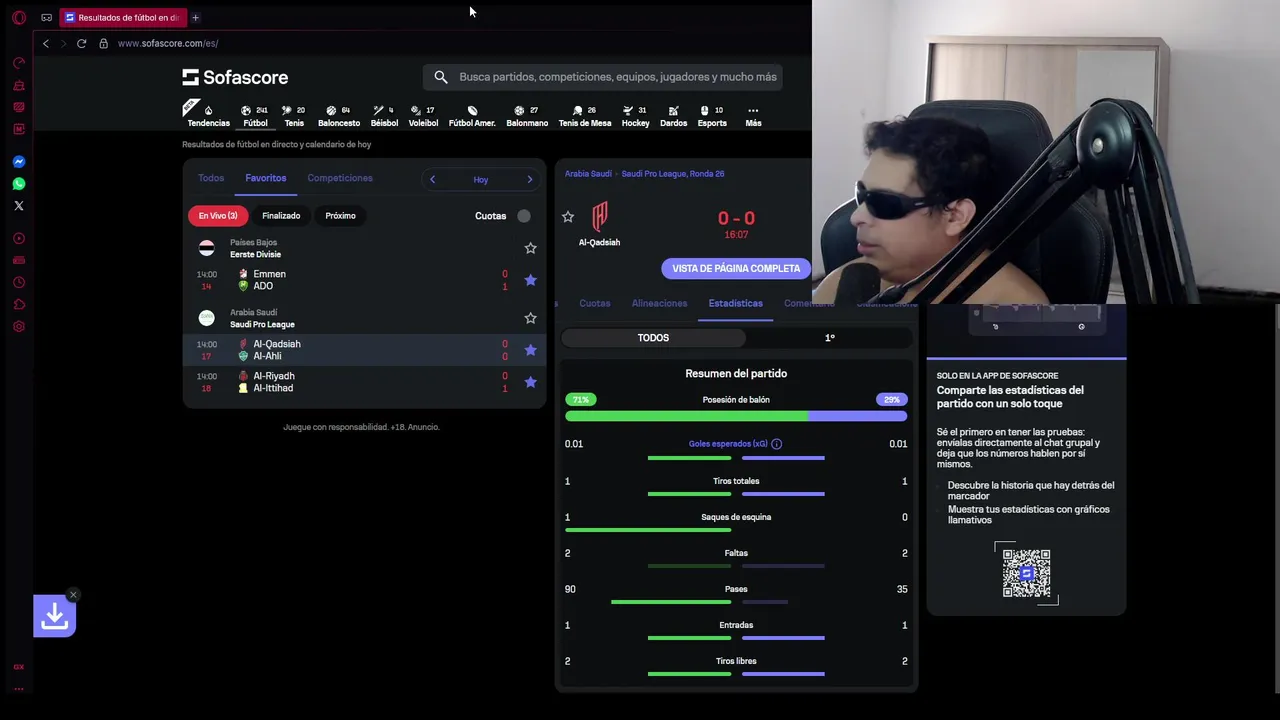Open the Al-Qadsiah team crest
Image resolution: width=1280 pixels, height=720 pixels.
point(600,216)
